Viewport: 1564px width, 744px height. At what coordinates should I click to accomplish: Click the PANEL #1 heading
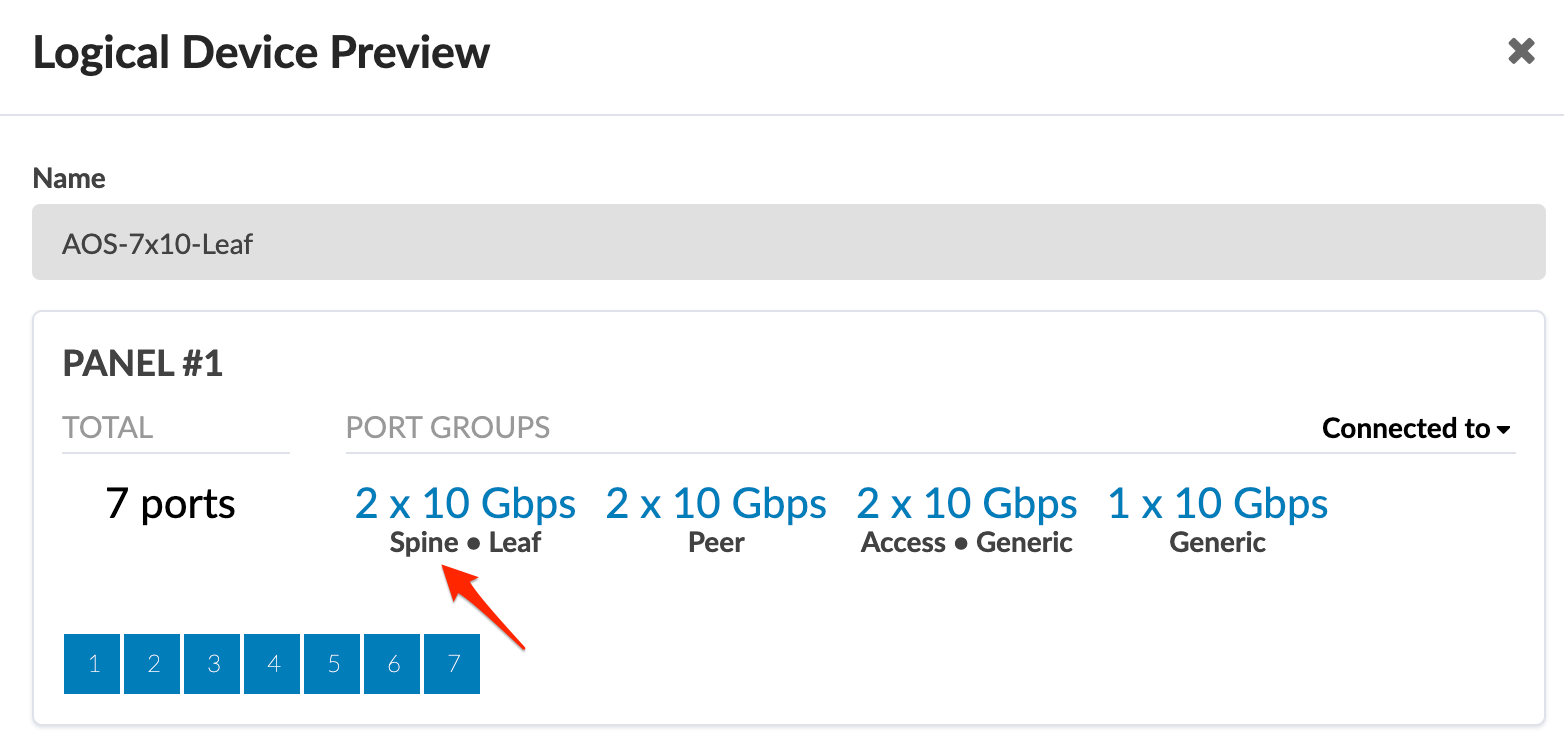[143, 364]
